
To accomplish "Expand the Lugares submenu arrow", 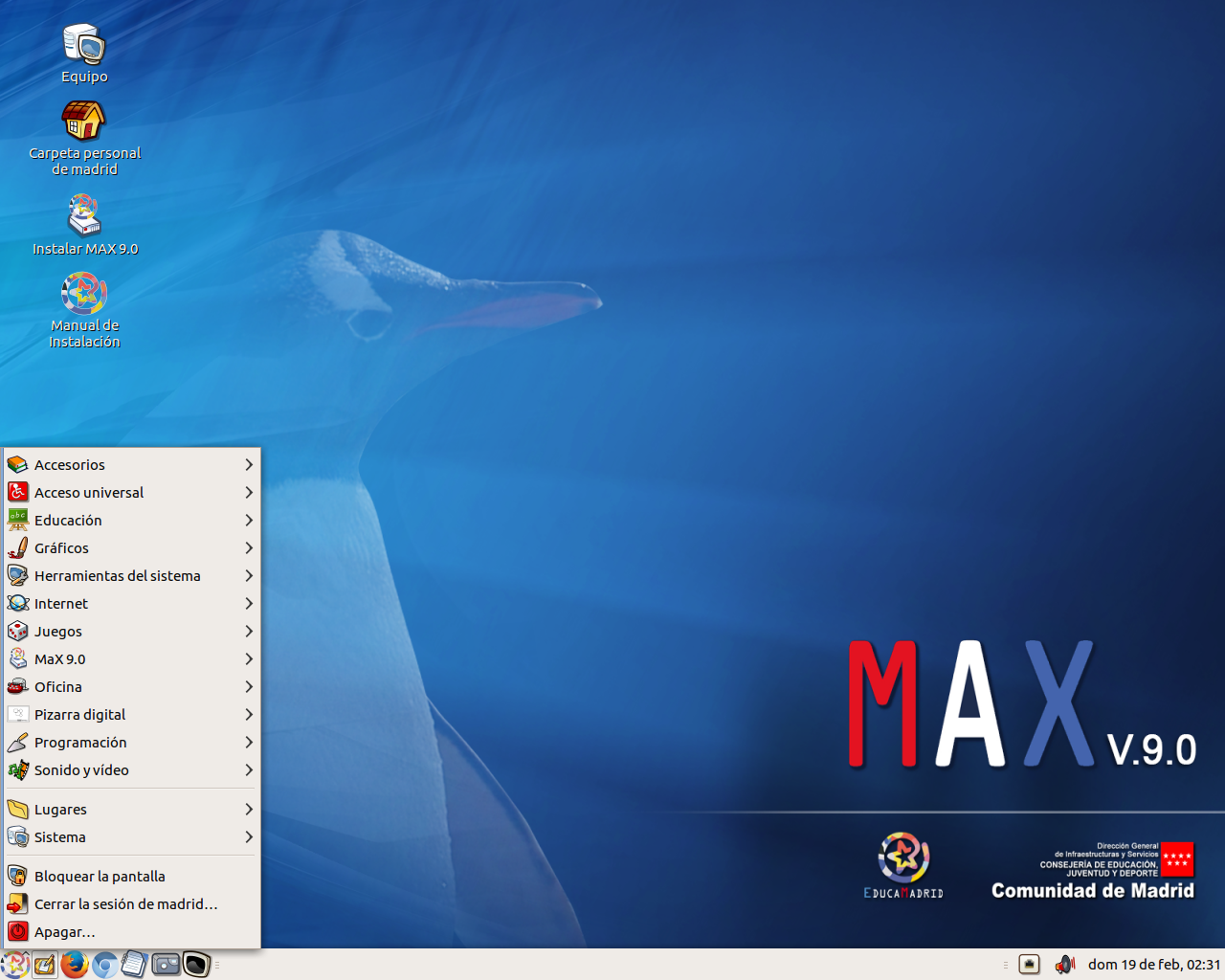I will 249,809.
